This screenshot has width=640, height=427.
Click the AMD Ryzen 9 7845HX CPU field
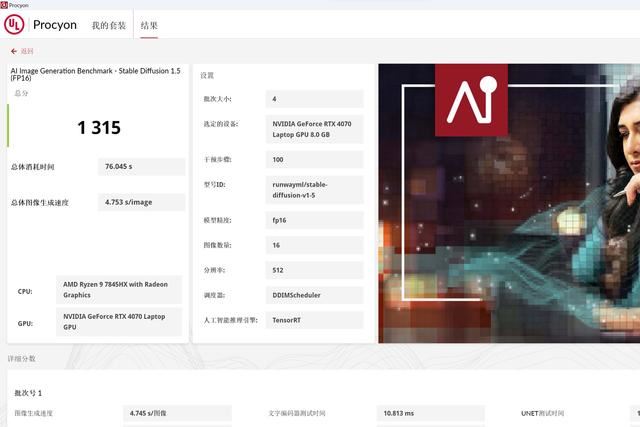pyautogui.click(x=119, y=290)
